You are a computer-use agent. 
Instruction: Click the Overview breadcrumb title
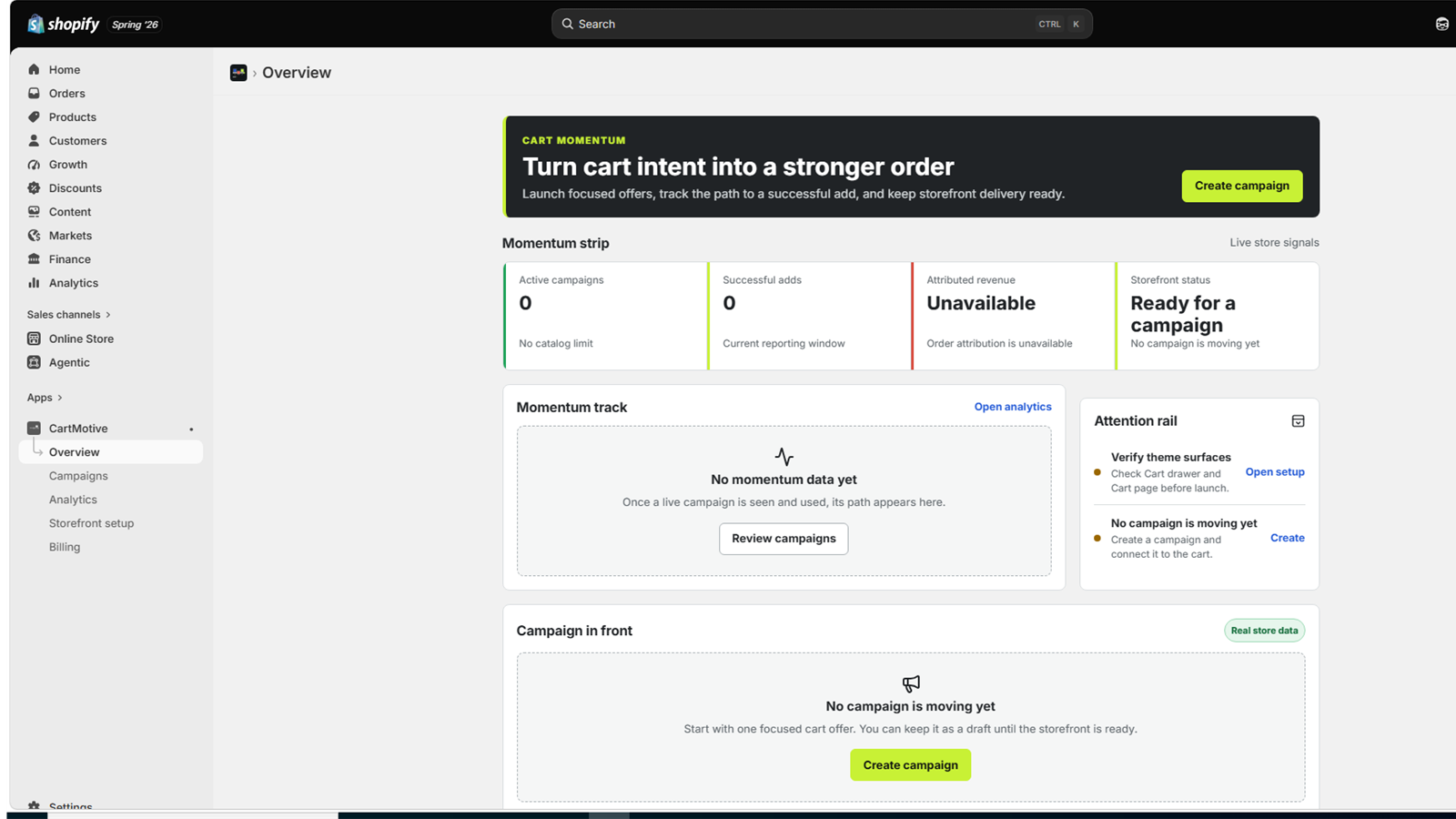click(297, 73)
